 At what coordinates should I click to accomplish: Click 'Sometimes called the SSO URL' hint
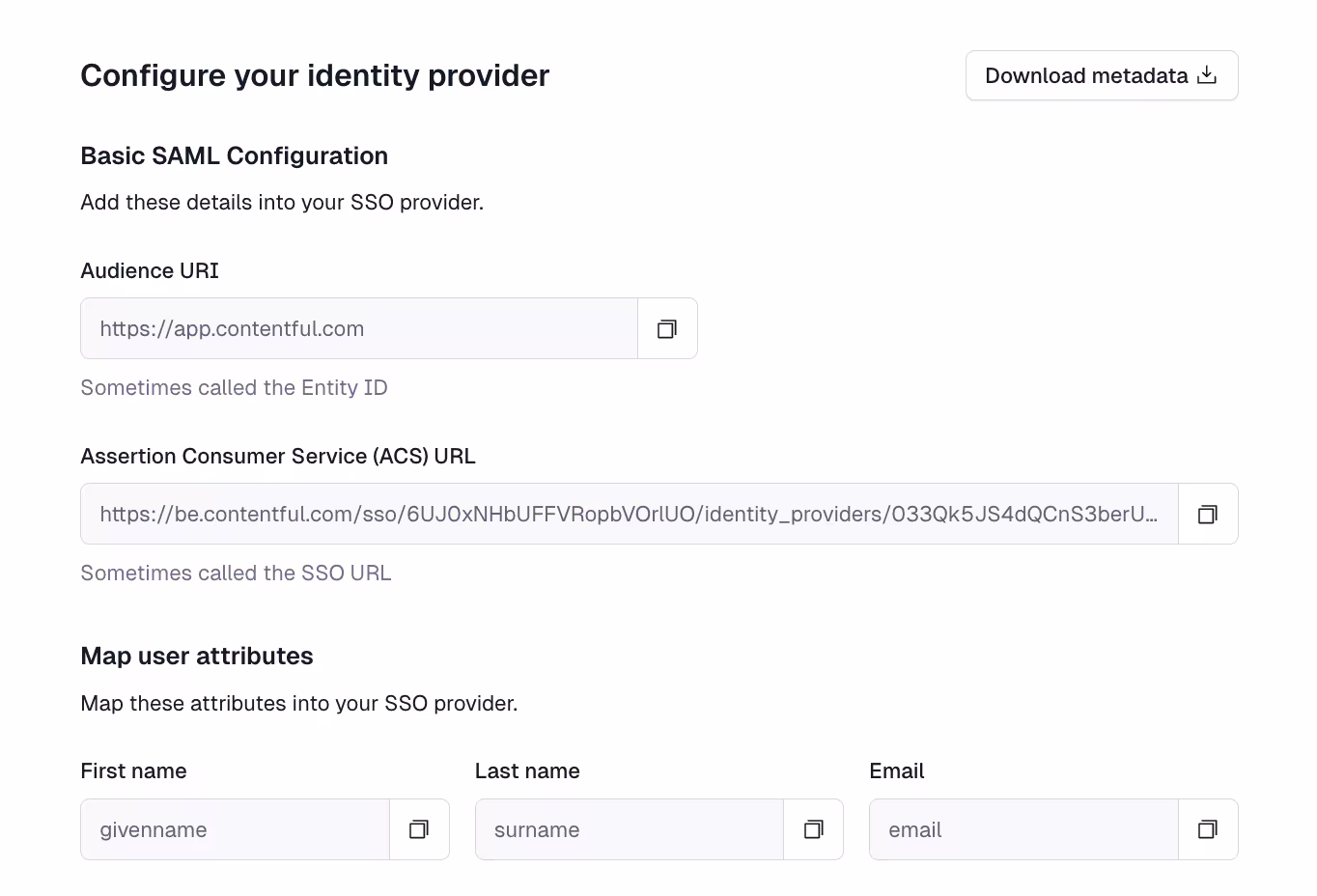click(236, 573)
